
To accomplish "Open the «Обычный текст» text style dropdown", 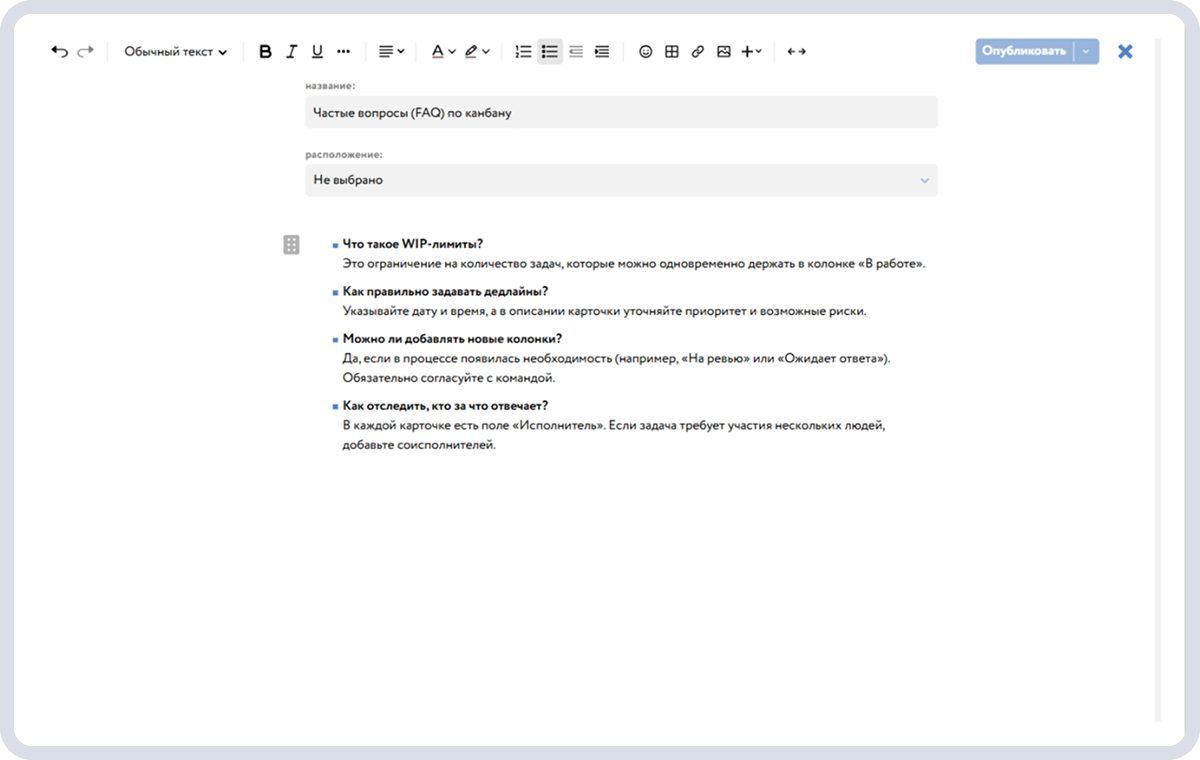I will [x=176, y=52].
